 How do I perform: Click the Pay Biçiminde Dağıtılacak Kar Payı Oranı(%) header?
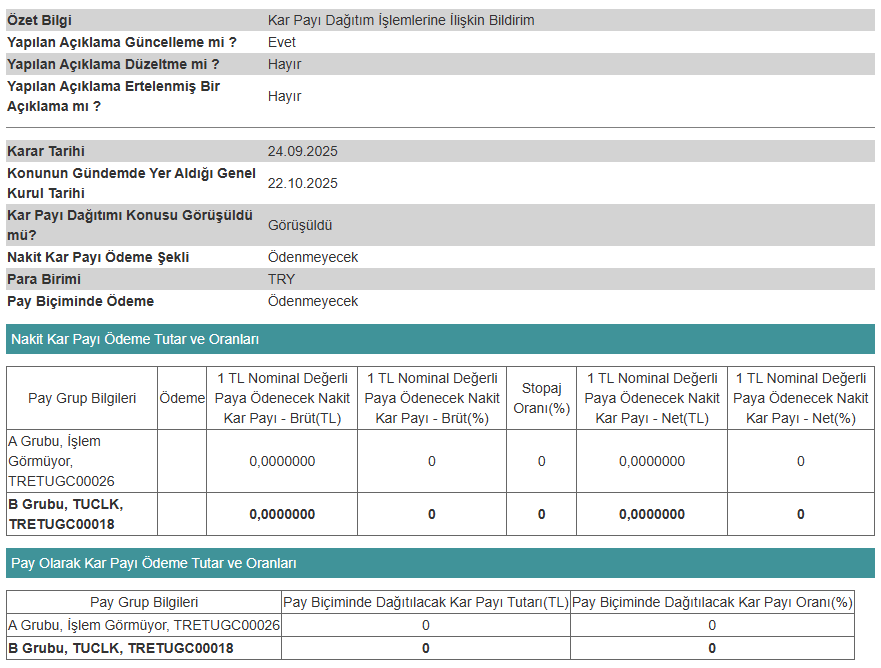pos(712,602)
